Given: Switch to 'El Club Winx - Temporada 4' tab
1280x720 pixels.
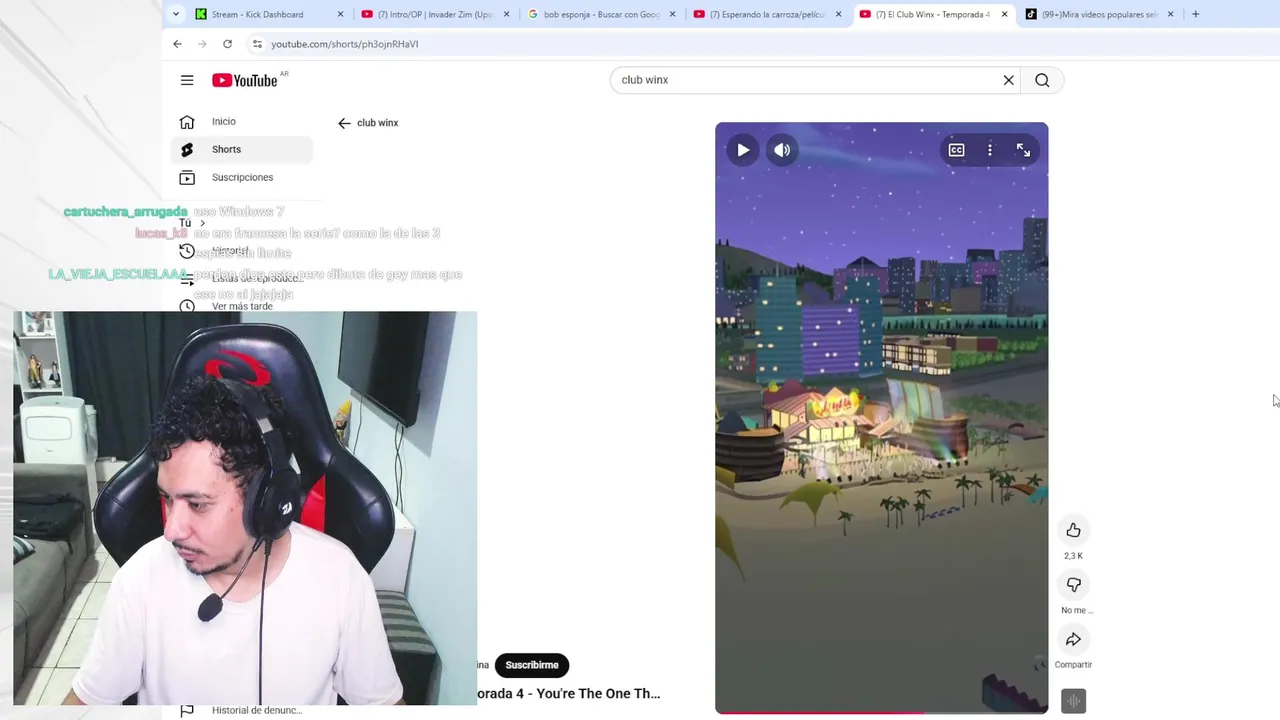Looking at the screenshot, I should [933, 14].
